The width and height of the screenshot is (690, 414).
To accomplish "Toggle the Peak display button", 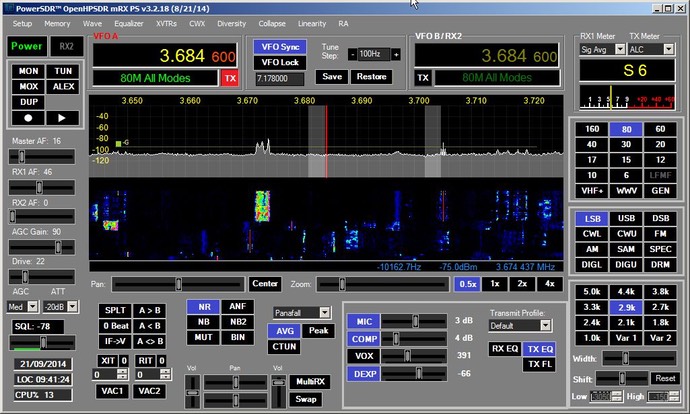I will pyautogui.click(x=318, y=330).
